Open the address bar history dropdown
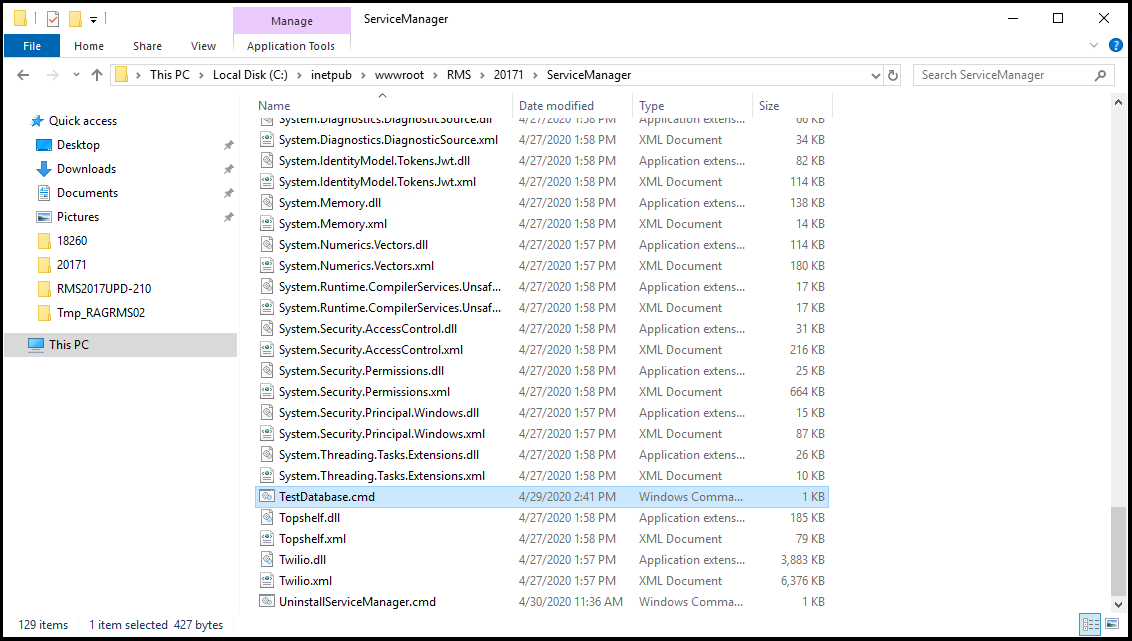The width and height of the screenshot is (1132, 641). [876, 75]
